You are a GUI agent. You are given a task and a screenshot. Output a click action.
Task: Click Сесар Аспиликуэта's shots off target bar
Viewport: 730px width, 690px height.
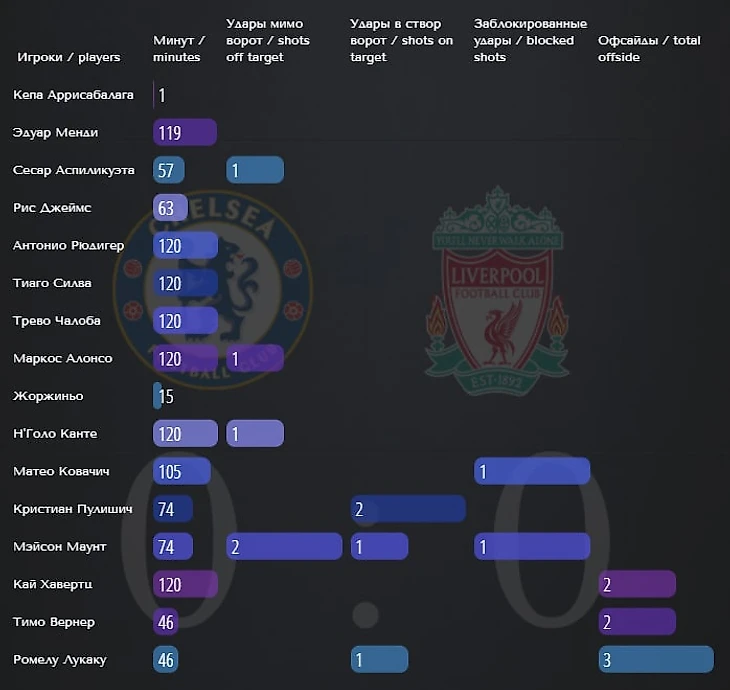pos(255,170)
